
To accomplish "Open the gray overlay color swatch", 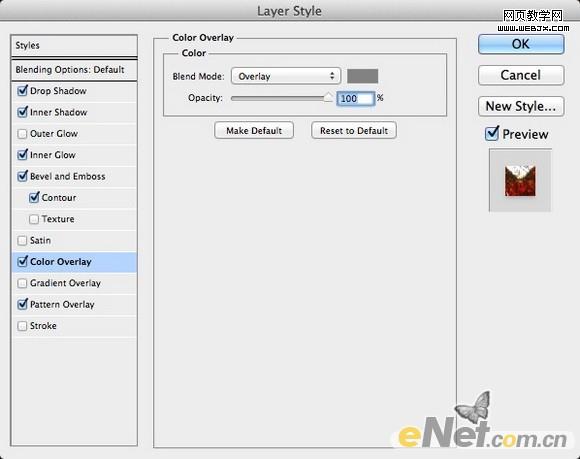I will tap(362, 76).
